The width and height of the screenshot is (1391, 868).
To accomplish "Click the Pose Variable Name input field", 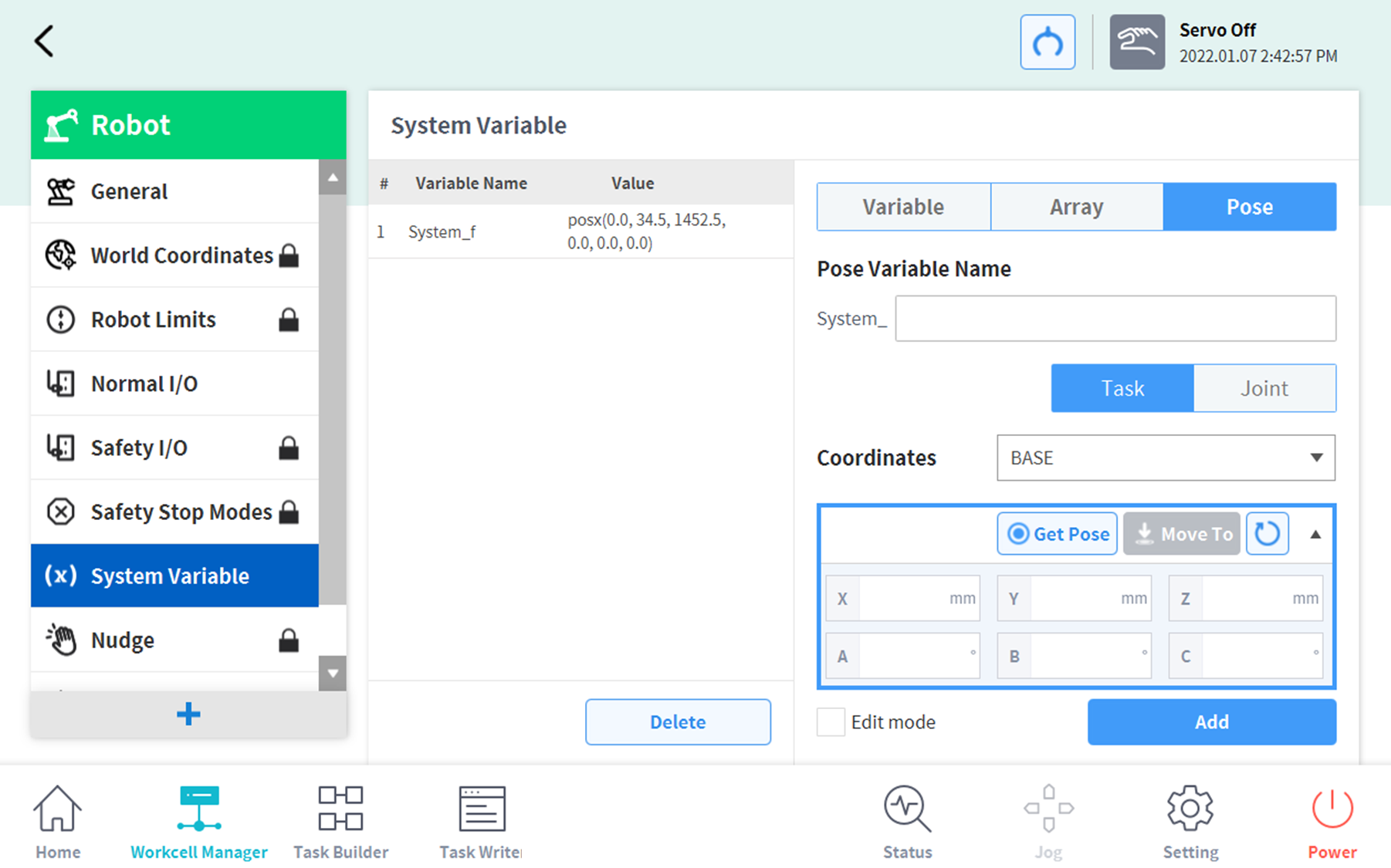I will click(x=1115, y=319).
